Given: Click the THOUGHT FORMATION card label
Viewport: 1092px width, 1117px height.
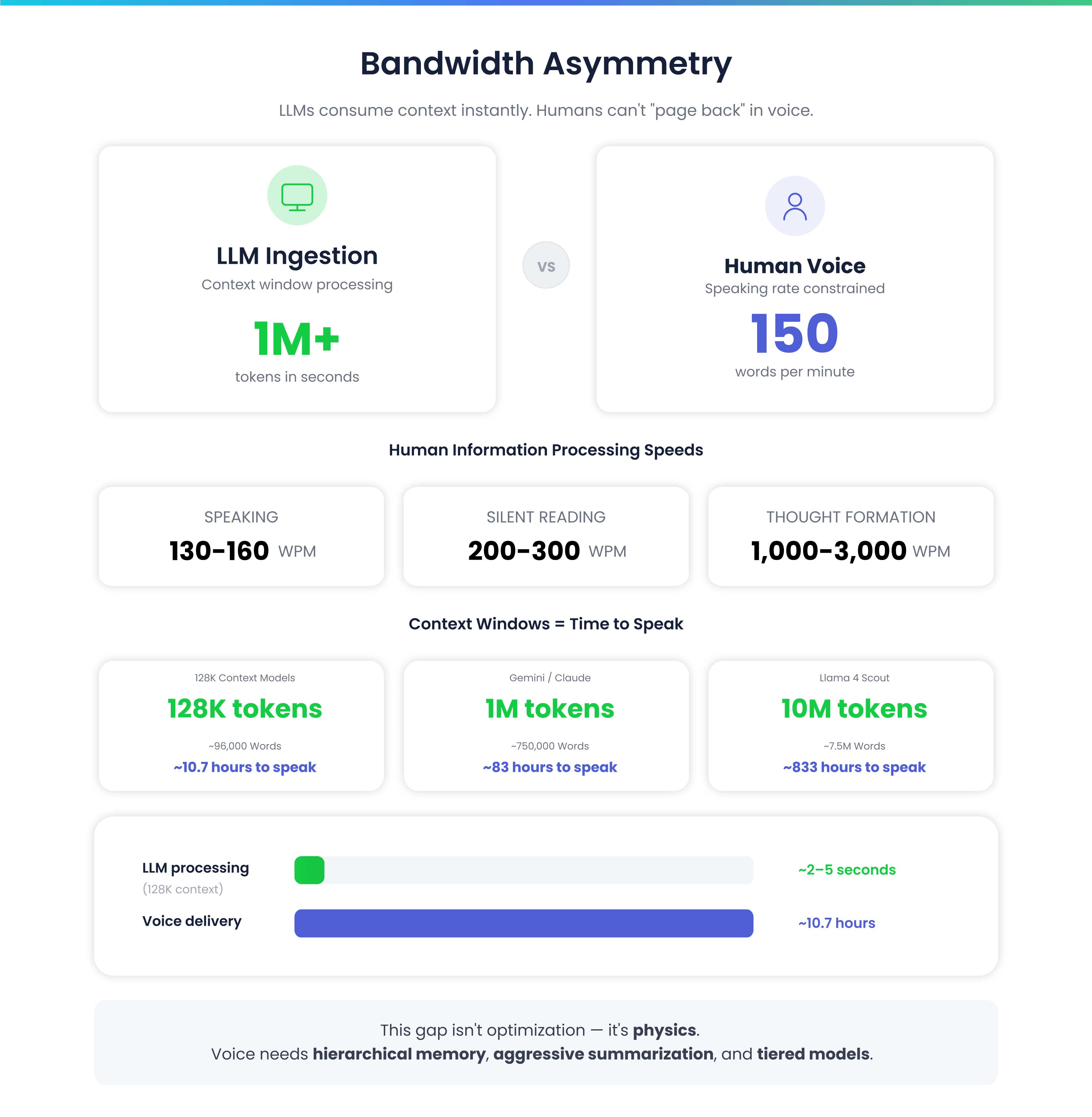Looking at the screenshot, I should [851, 517].
